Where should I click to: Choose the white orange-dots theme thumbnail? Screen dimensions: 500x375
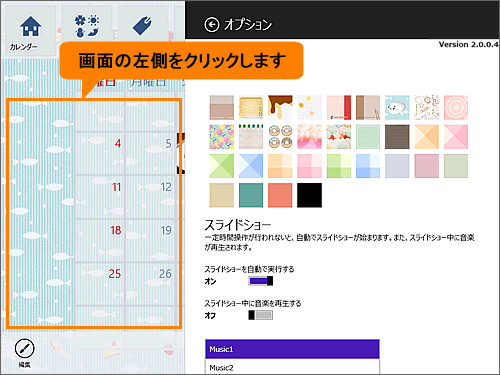click(310, 108)
